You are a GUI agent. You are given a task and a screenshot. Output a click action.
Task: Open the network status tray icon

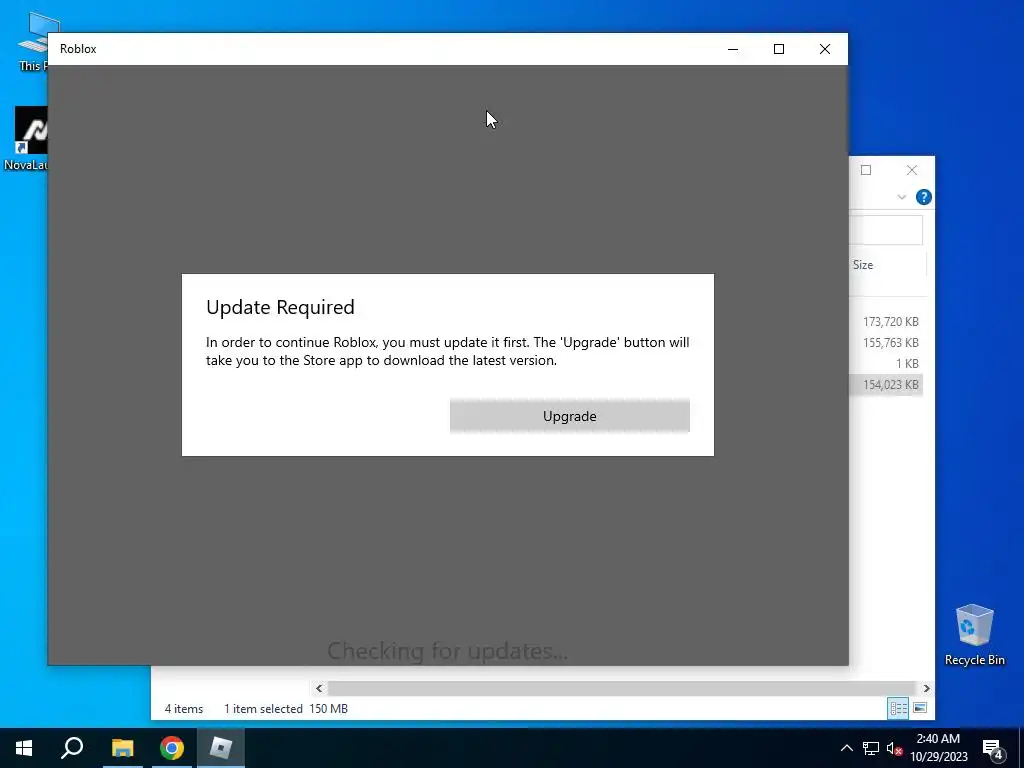871,748
